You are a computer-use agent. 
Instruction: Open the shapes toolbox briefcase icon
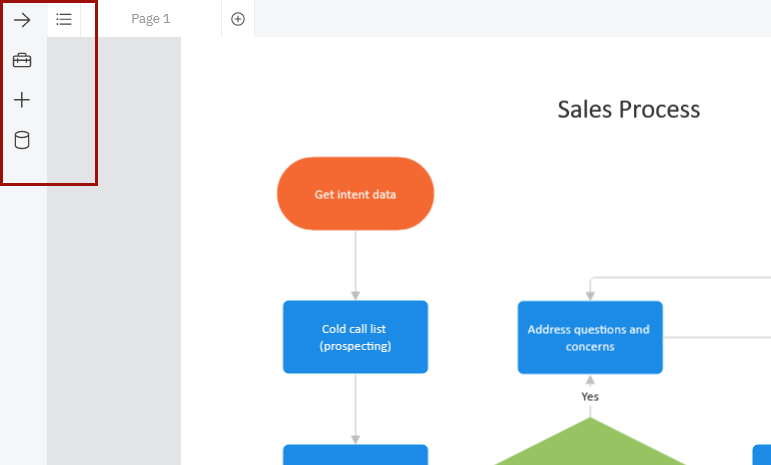[22, 60]
